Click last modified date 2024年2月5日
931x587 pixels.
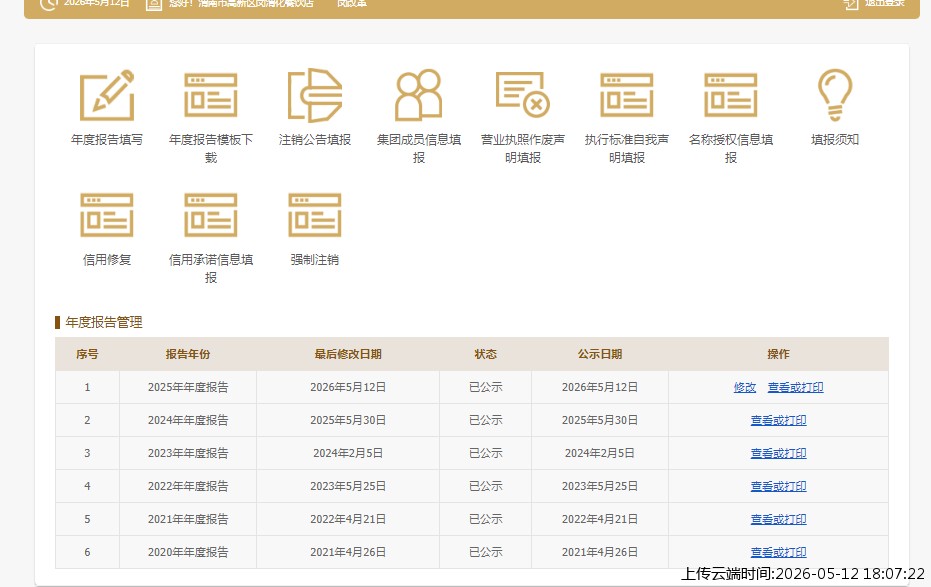[x=348, y=453]
